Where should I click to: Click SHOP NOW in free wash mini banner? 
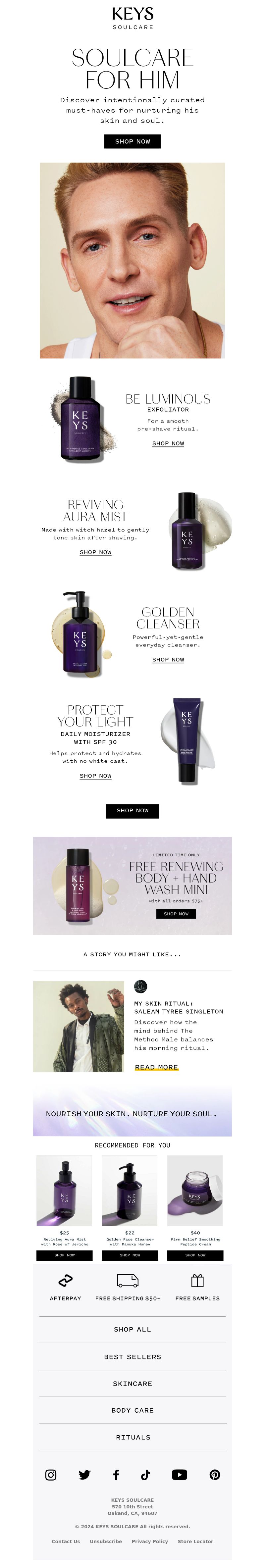pyautogui.click(x=176, y=913)
